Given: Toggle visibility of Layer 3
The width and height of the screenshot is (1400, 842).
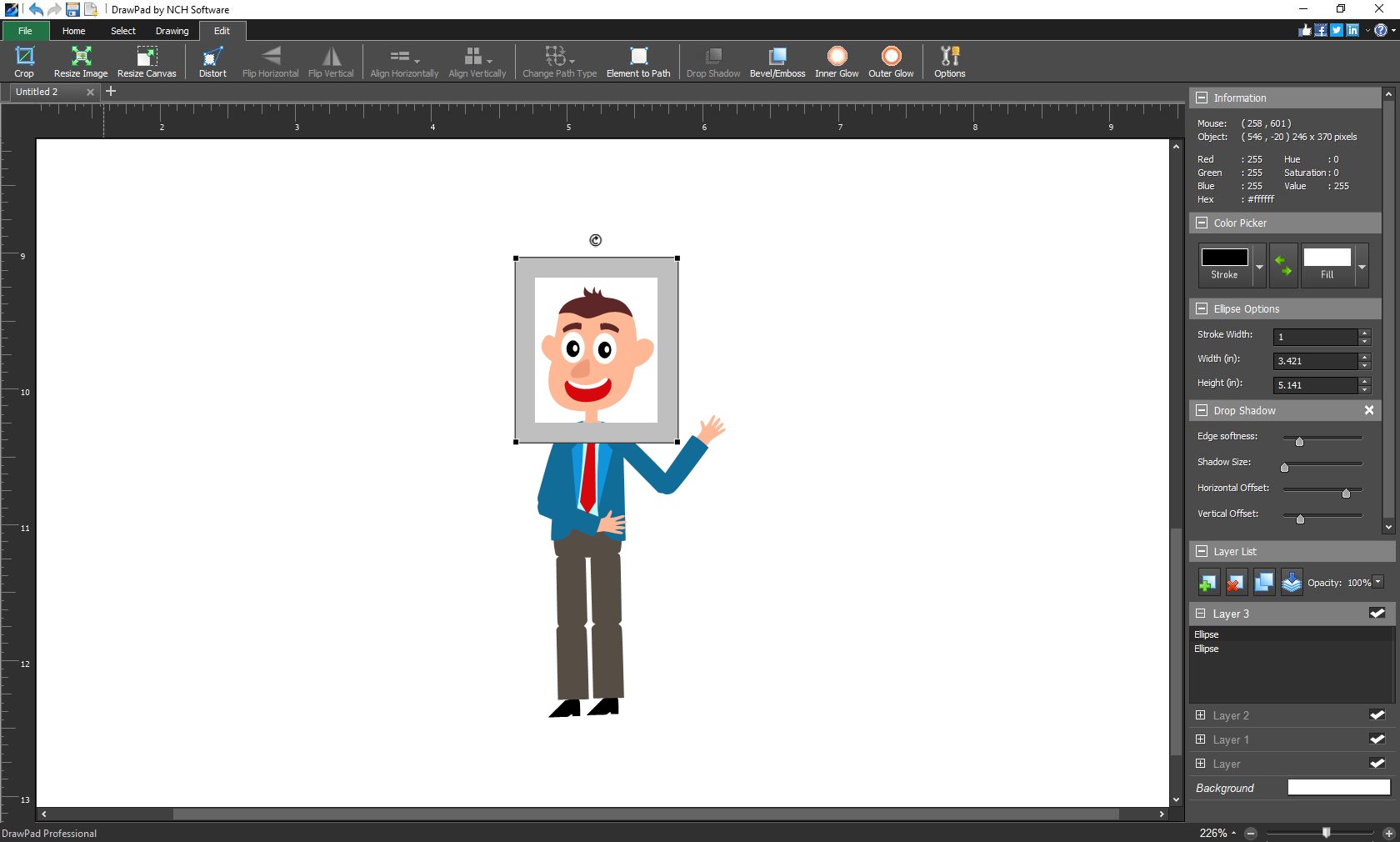Looking at the screenshot, I should pos(1377,613).
